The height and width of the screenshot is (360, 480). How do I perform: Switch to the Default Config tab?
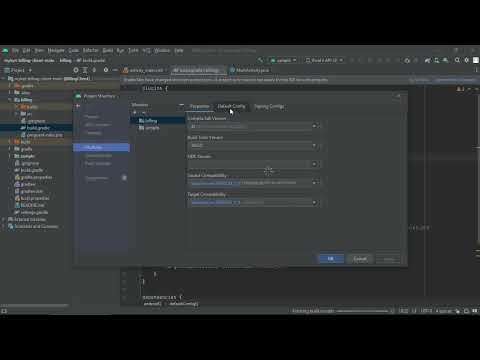[x=231, y=106]
